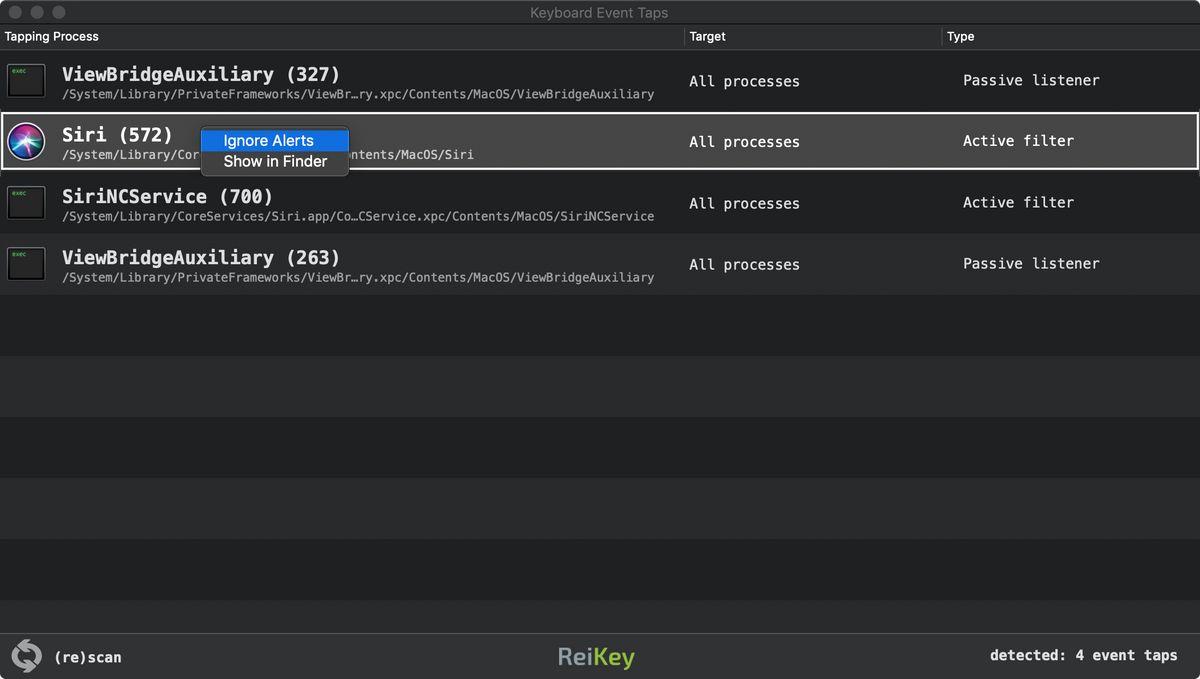Click the rescan circular arrows icon
This screenshot has height=679, width=1200.
(26, 656)
